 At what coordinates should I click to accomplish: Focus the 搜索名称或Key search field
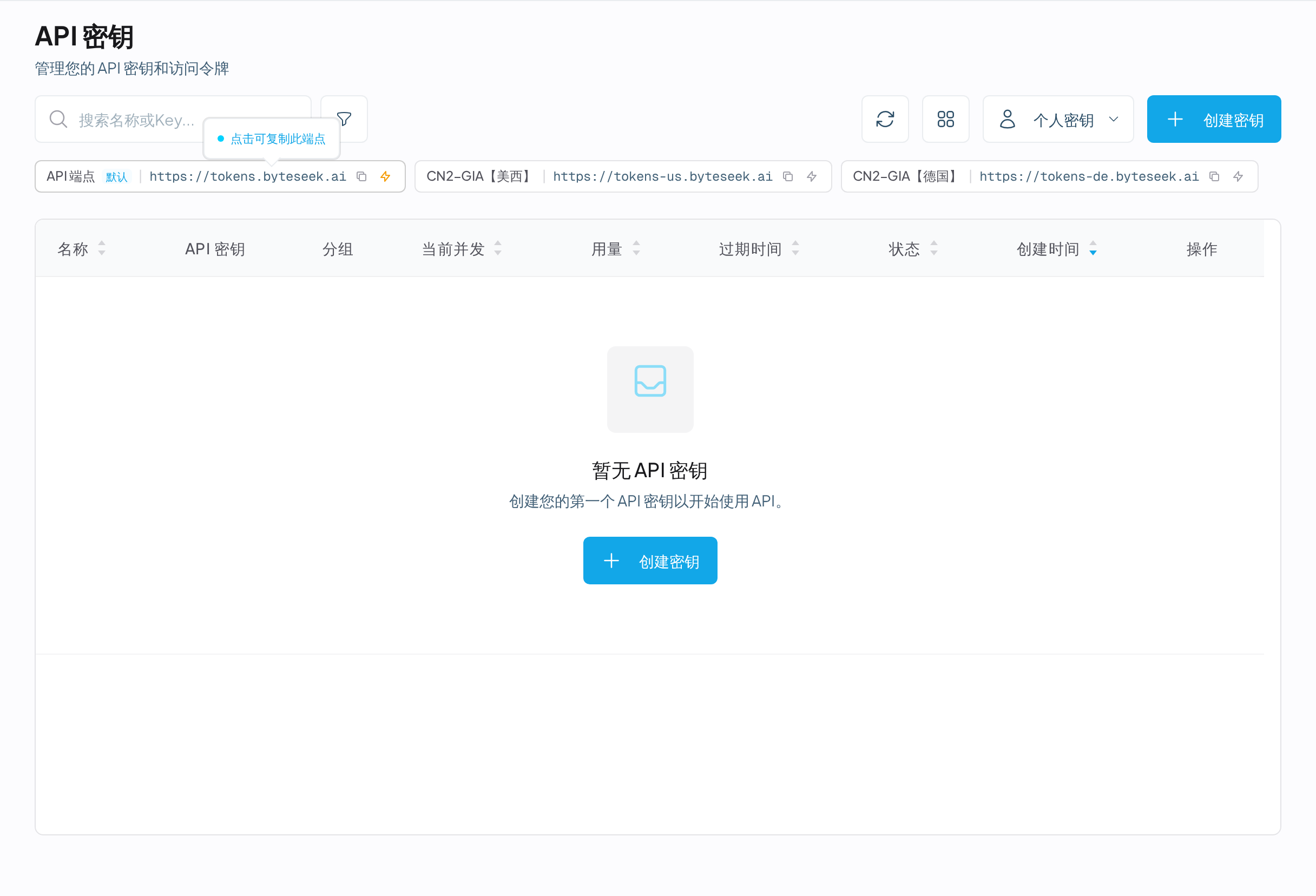pyautogui.click(x=173, y=119)
